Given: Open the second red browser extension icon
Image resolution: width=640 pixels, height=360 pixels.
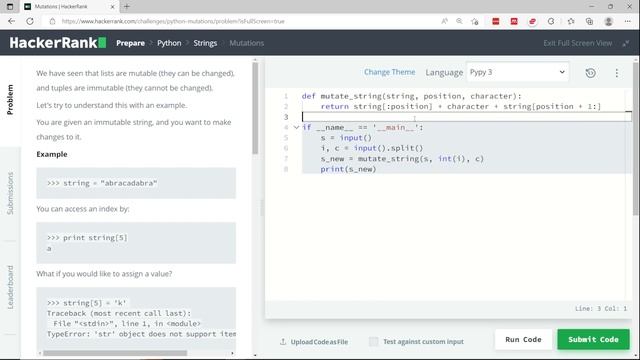Looking at the screenshot, I should click(514, 21).
